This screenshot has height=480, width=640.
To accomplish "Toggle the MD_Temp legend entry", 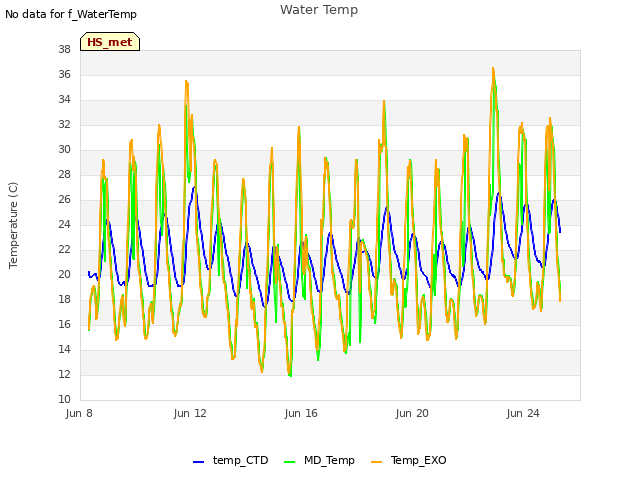I will pyautogui.click(x=319, y=460).
